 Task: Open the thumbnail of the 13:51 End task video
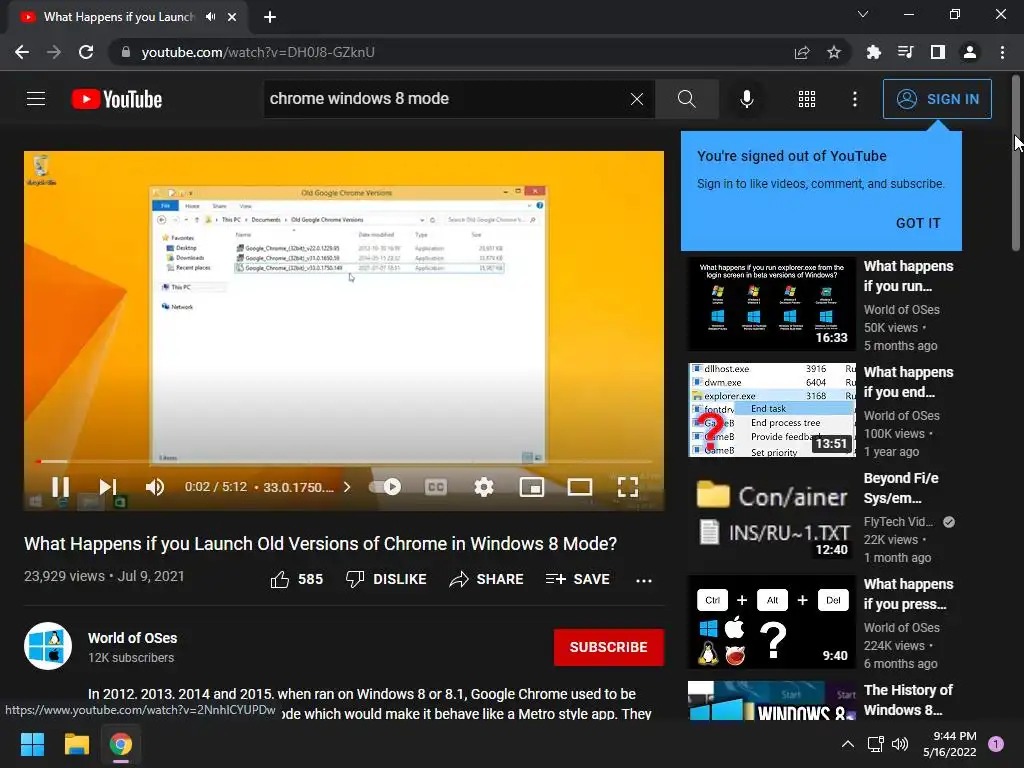[772, 410]
